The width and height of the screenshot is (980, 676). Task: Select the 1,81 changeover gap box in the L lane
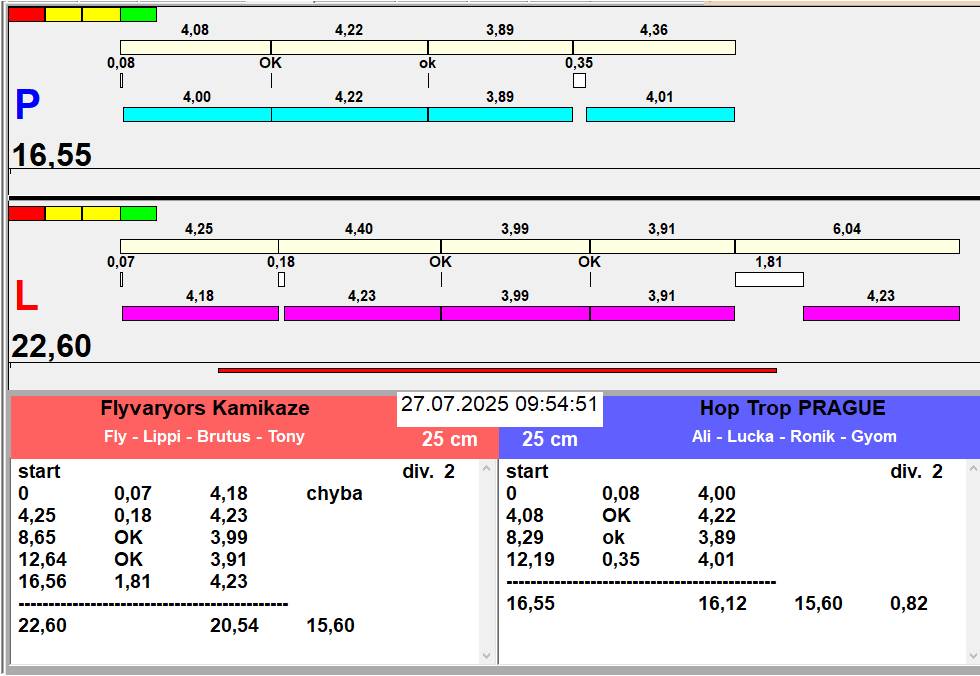(x=769, y=279)
